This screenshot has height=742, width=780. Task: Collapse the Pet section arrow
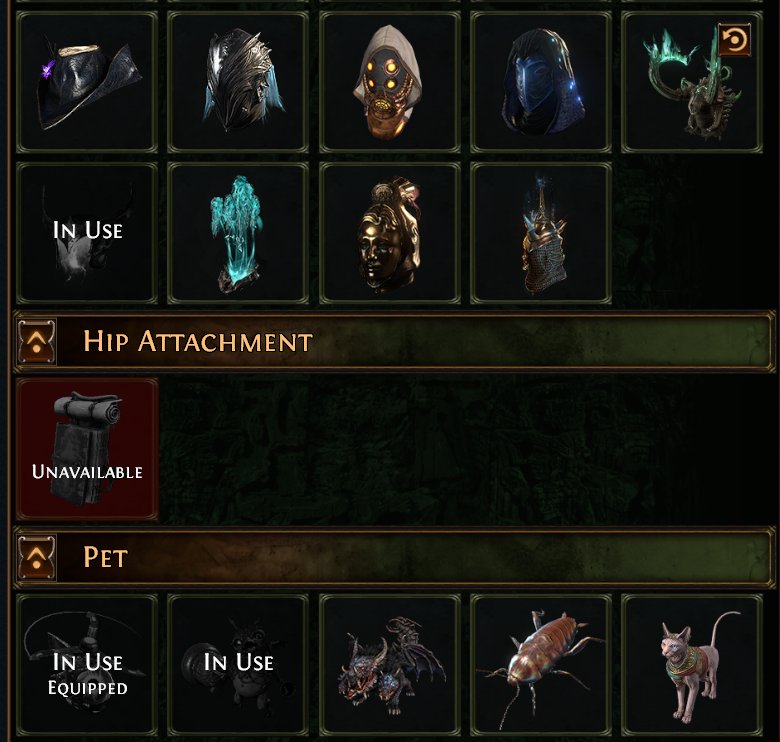(x=37, y=557)
